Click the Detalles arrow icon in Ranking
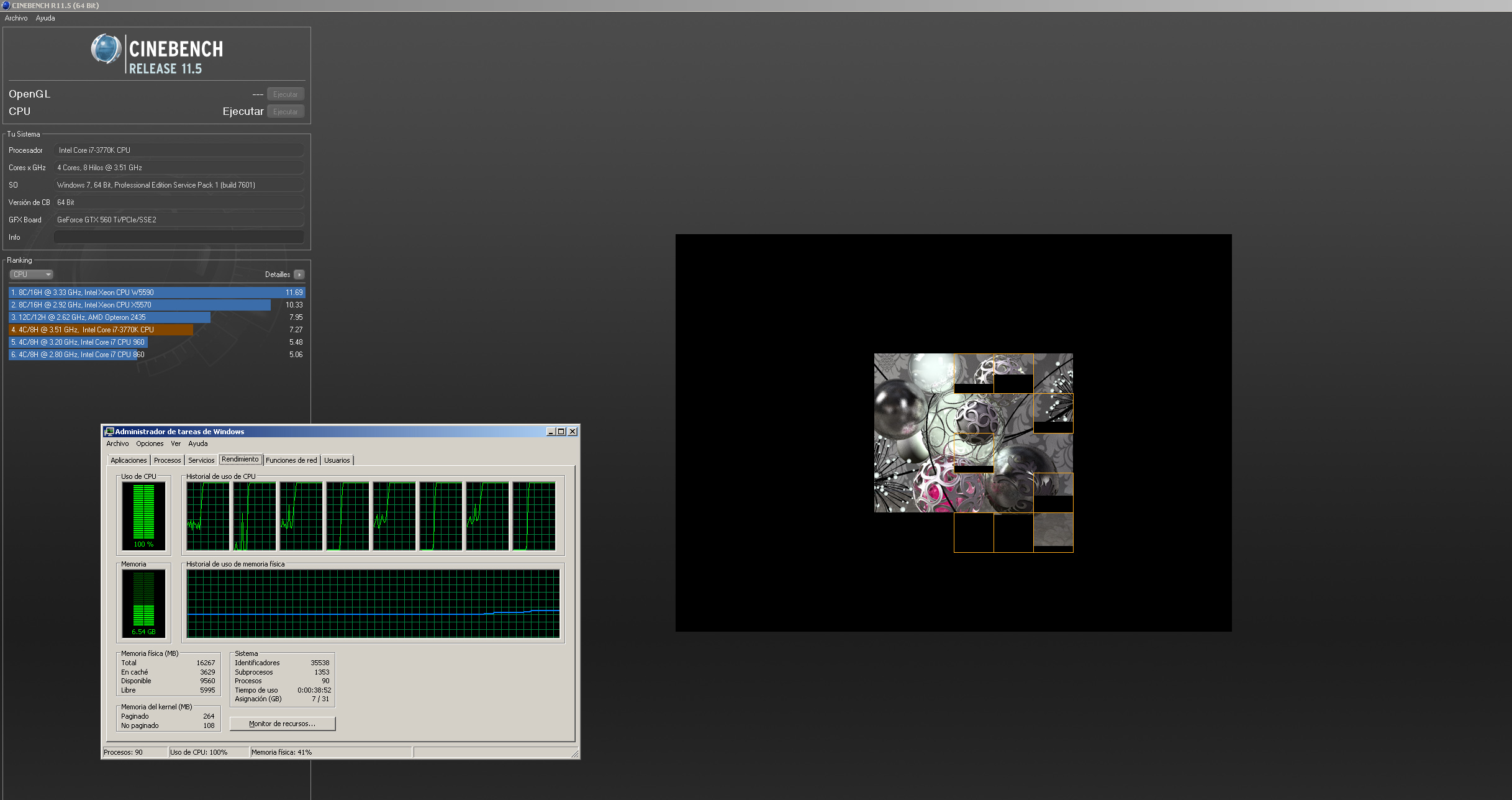1512x800 pixels. pyautogui.click(x=299, y=275)
